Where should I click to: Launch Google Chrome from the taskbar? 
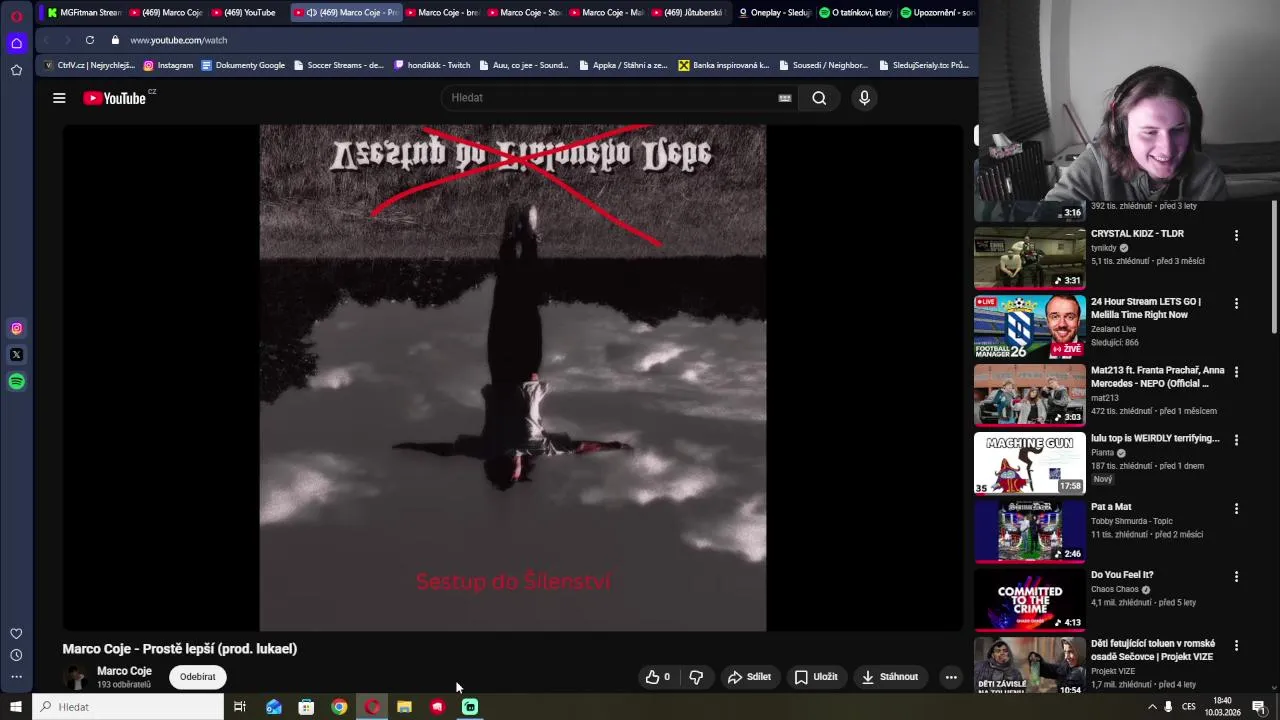point(339,707)
